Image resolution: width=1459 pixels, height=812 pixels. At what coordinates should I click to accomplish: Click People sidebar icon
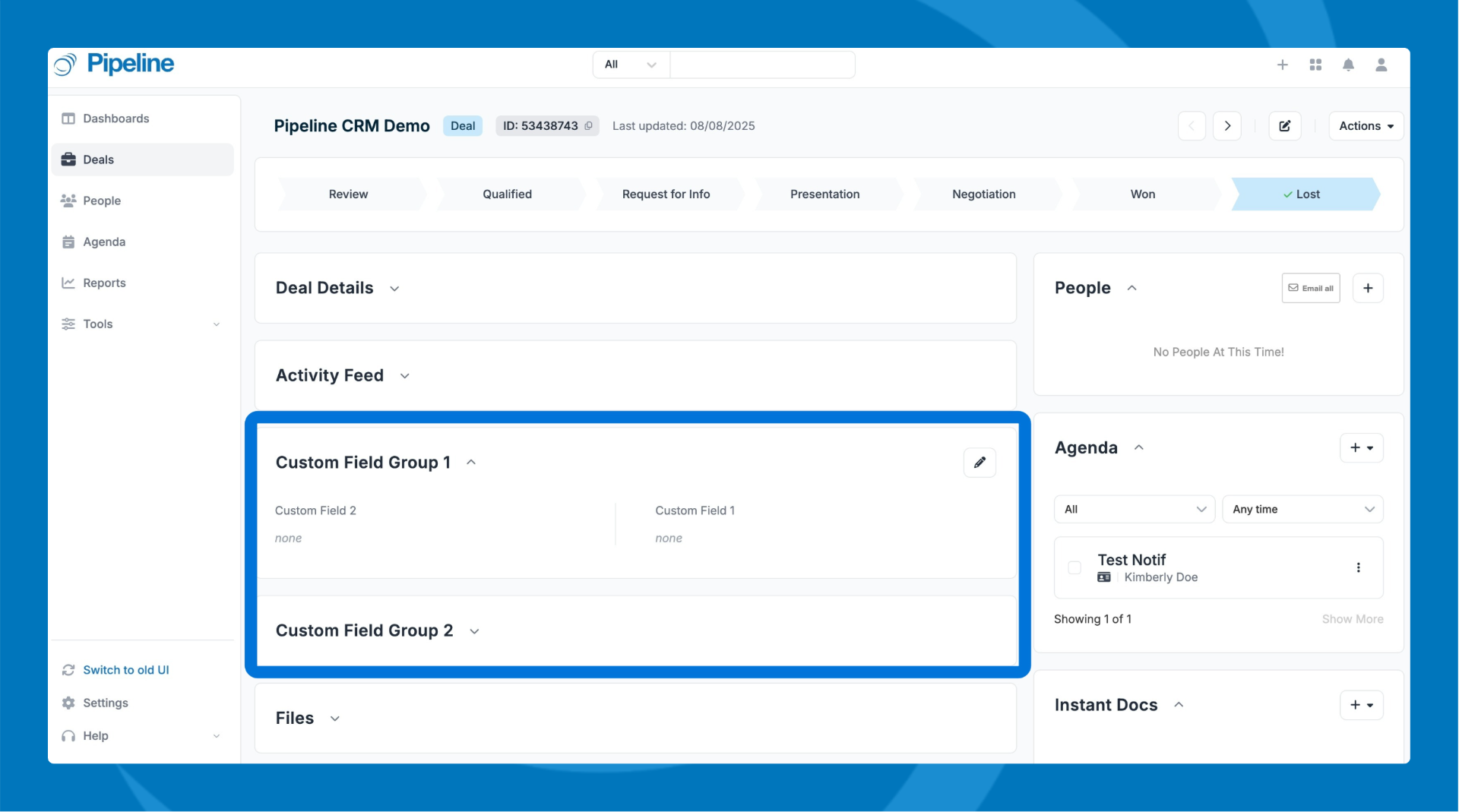[x=68, y=201]
